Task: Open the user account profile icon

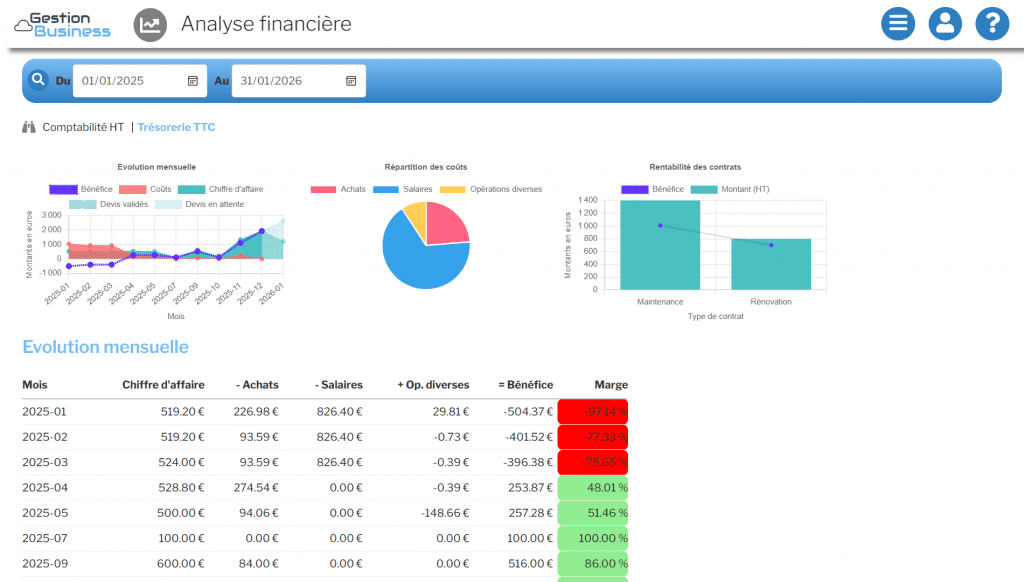Action: (945, 23)
